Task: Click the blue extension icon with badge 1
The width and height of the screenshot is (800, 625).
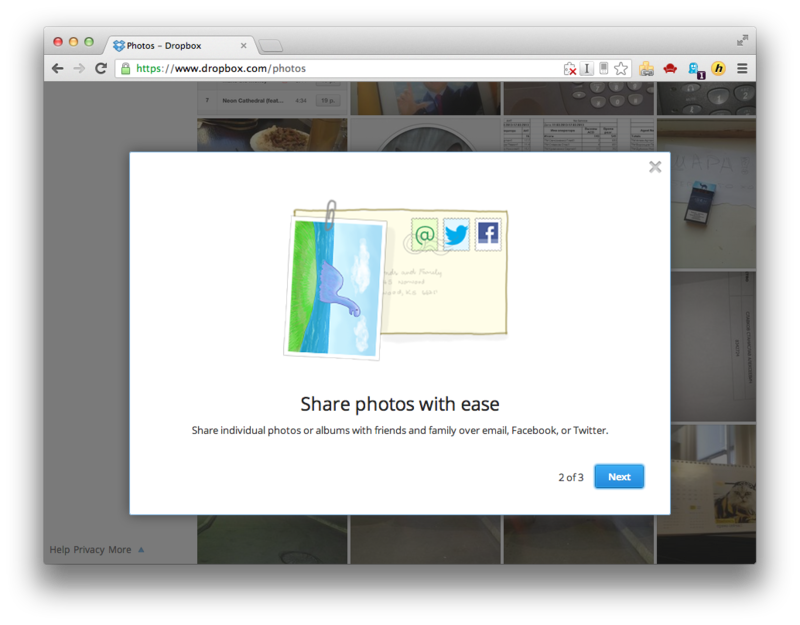Action: [695, 69]
